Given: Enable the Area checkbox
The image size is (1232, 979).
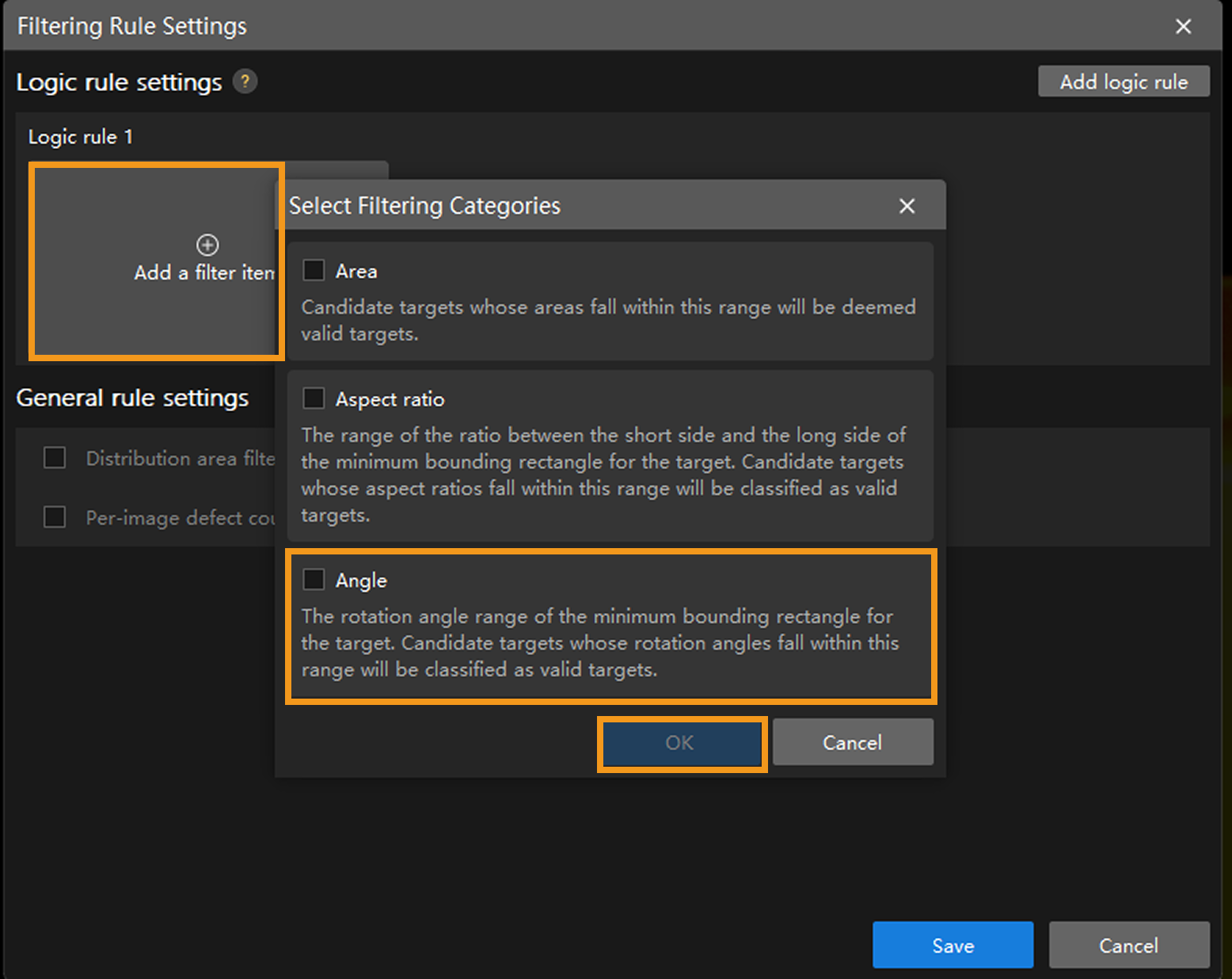Looking at the screenshot, I should (x=314, y=271).
